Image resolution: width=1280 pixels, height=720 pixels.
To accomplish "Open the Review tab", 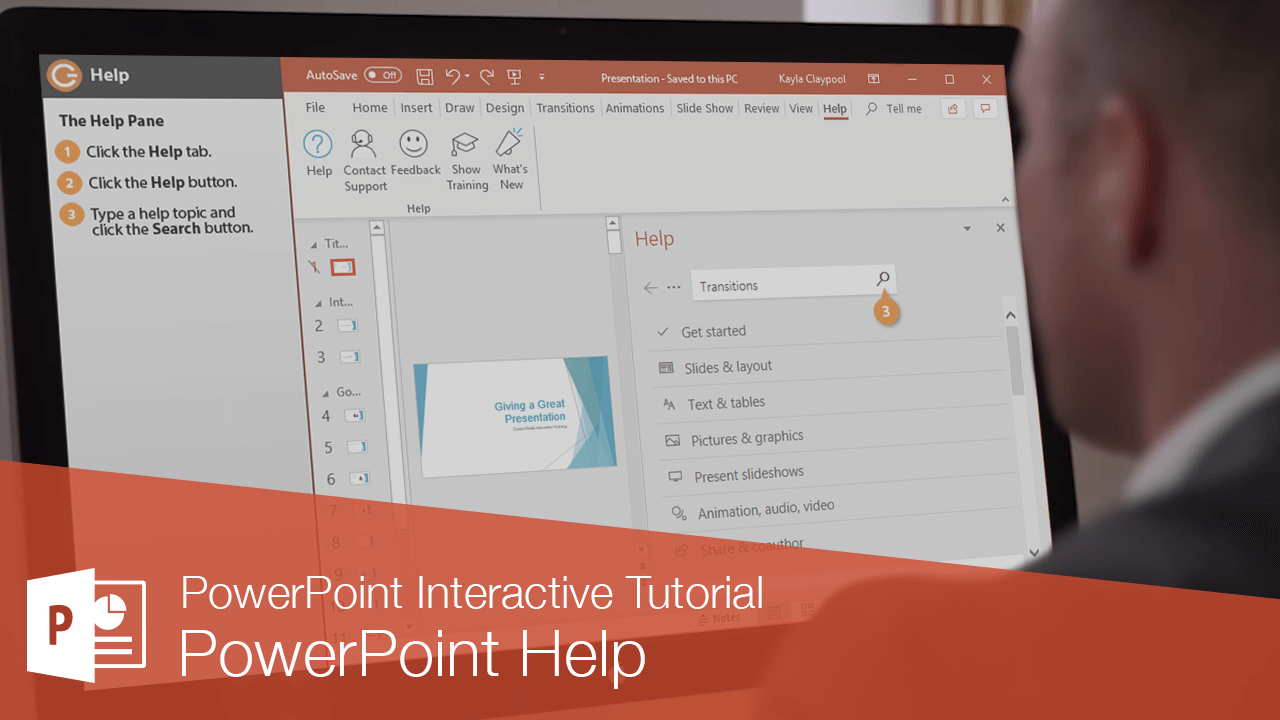I will click(761, 108).
